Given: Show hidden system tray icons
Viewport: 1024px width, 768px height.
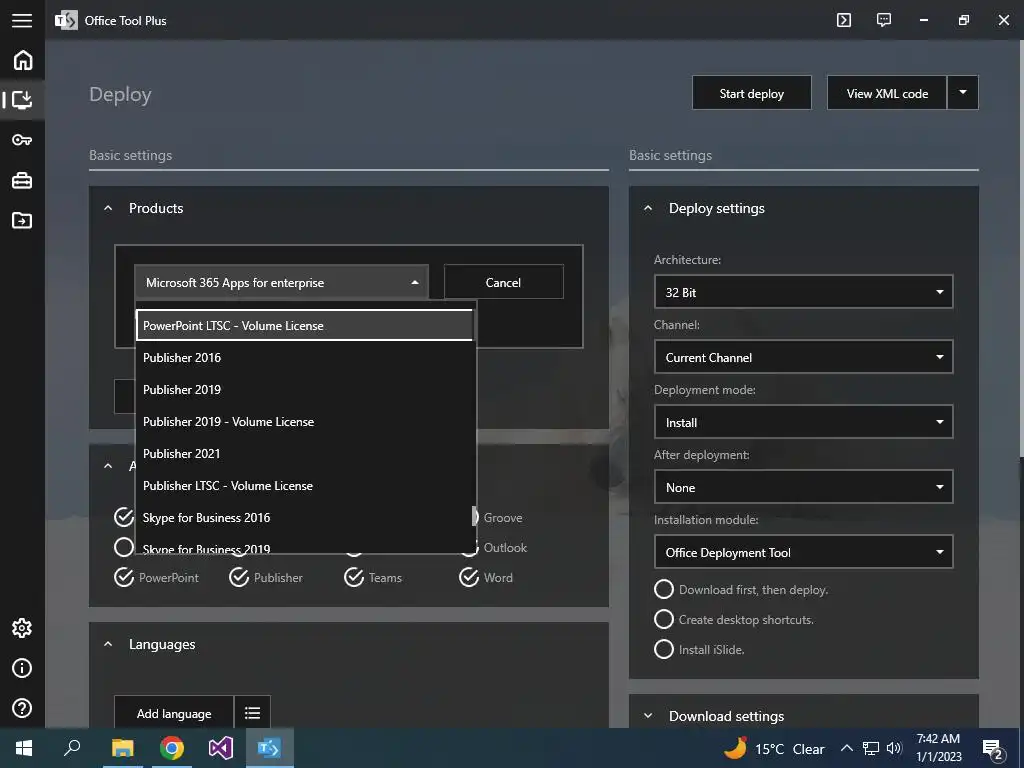Looking at the screenshot, I should [x=846, y=748].
